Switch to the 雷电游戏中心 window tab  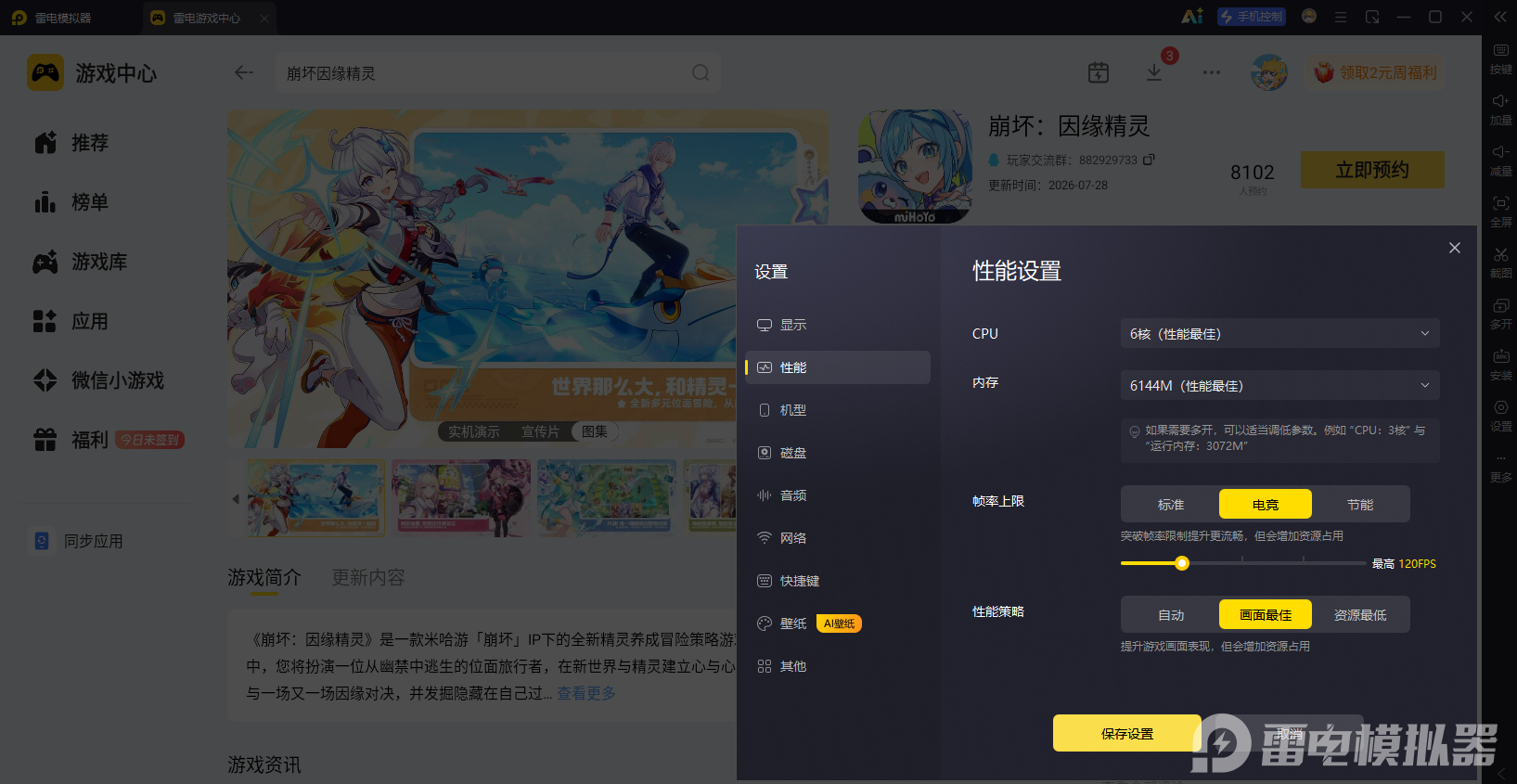(208, 18)
